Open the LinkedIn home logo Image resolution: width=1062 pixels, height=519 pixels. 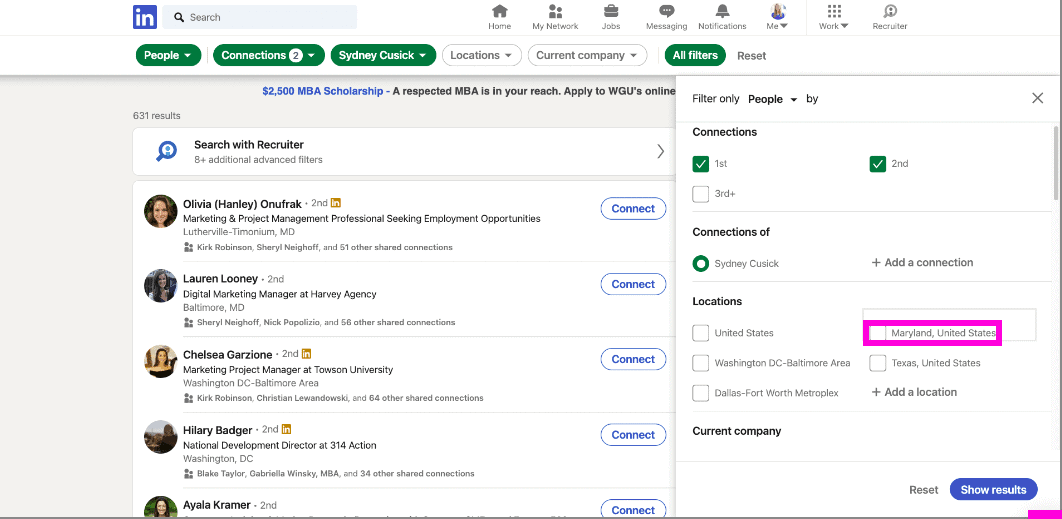pos(145,17)
